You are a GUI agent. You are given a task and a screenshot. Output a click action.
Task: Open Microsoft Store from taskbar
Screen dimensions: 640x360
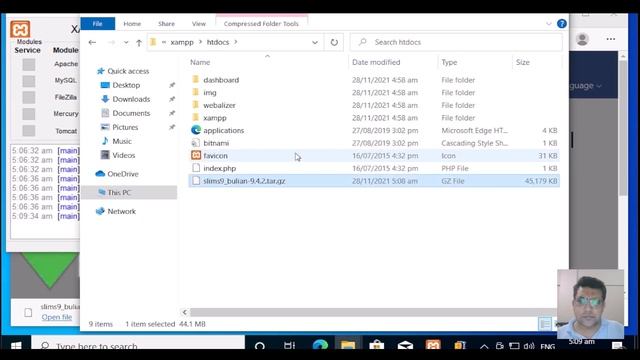tap(376, 345)
